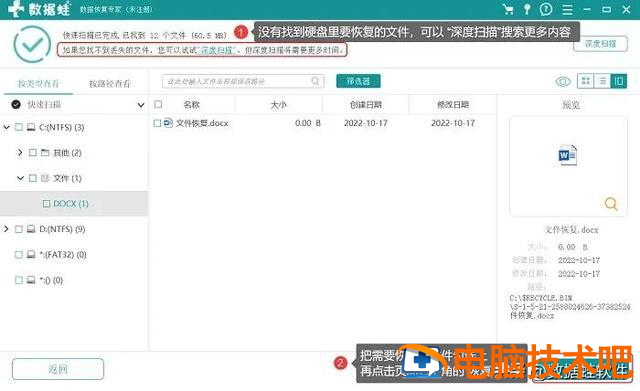Click the *:(FAT32) drive icon
Image resolution: width=640 pixels, height=391 pixels.
point(31,255)
